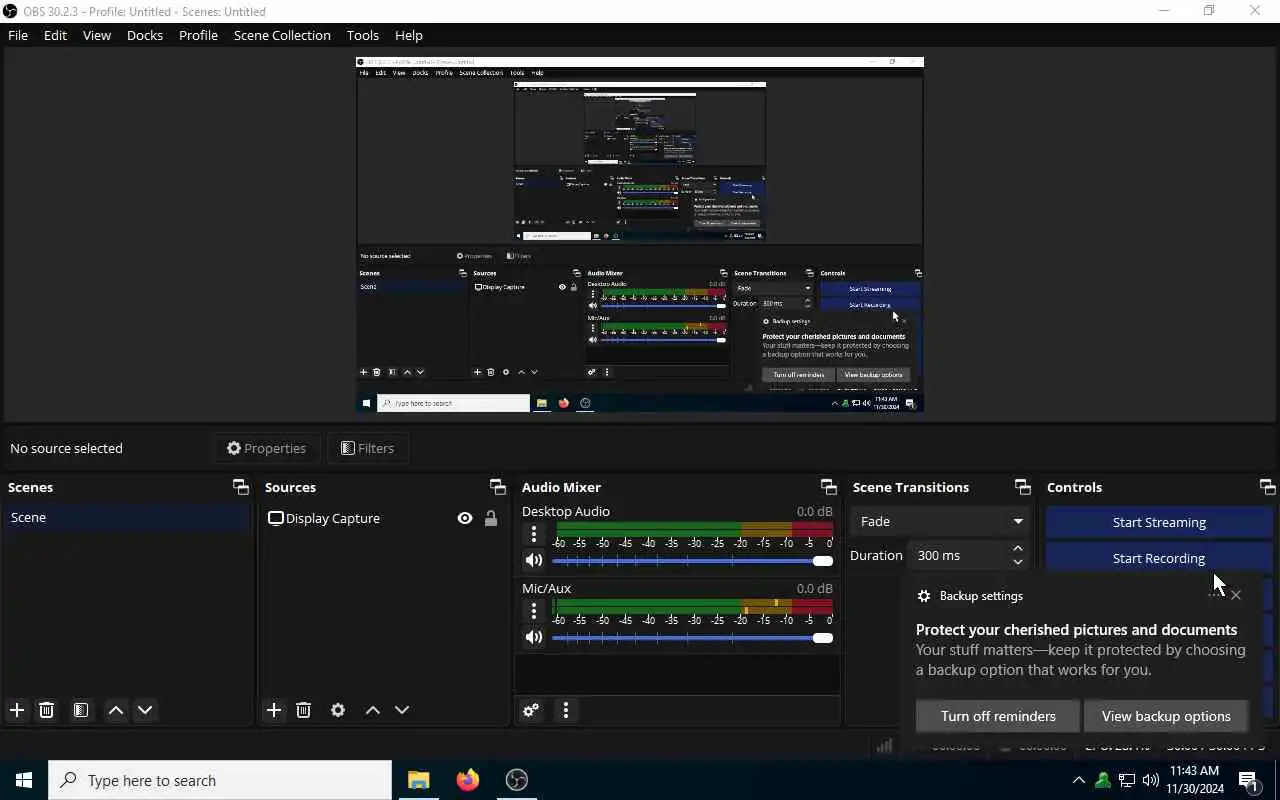This screenshot has width=1280, height=800.
Task: Add a new scene with plus icon
Action: click(x=17, y=710)
